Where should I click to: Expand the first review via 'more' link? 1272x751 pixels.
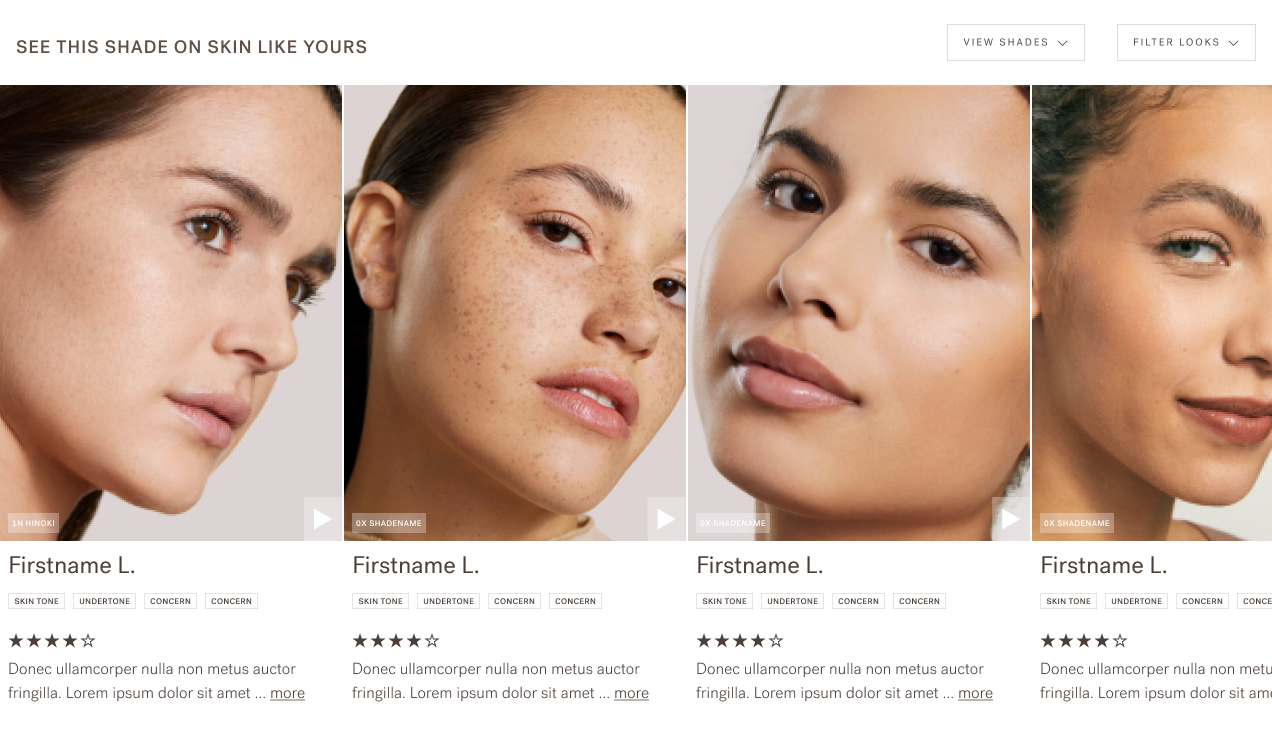(287, 693)
